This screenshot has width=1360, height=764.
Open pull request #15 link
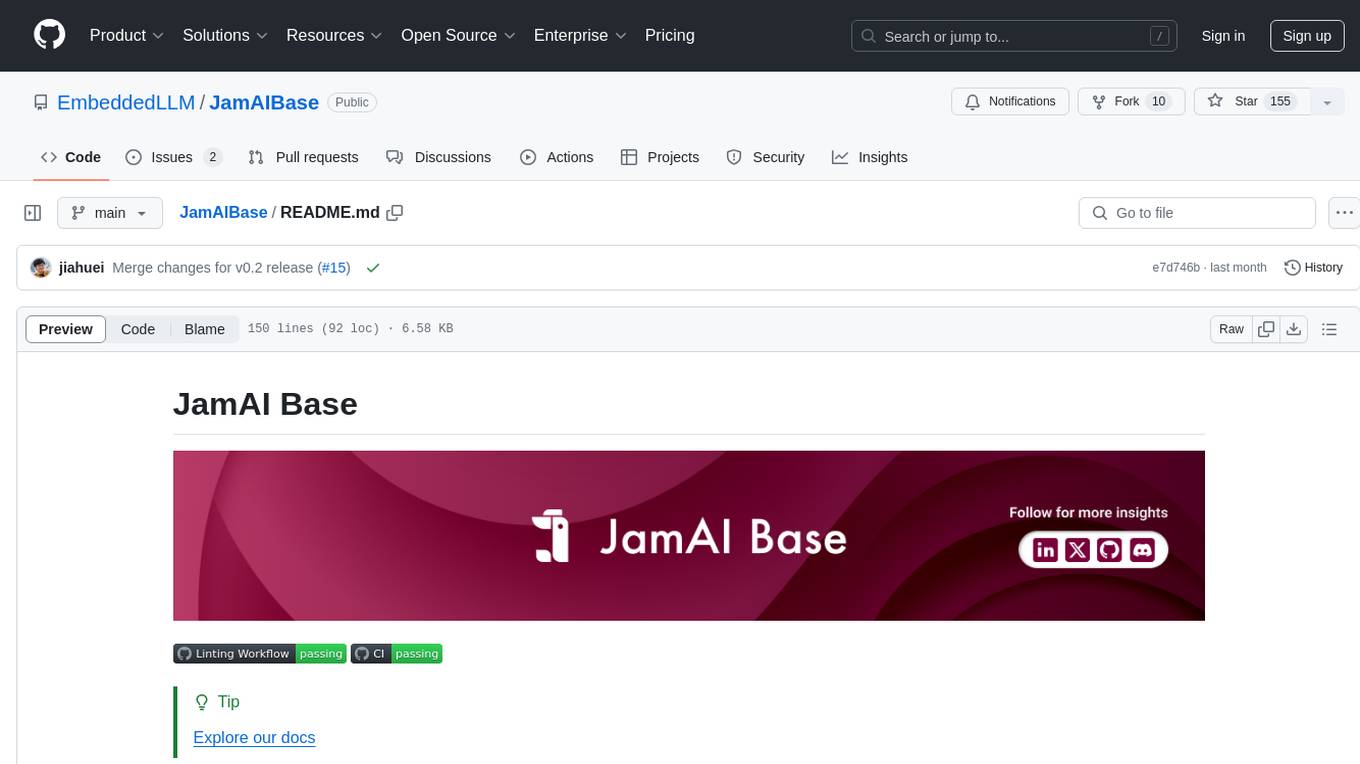tap(334, 268)
